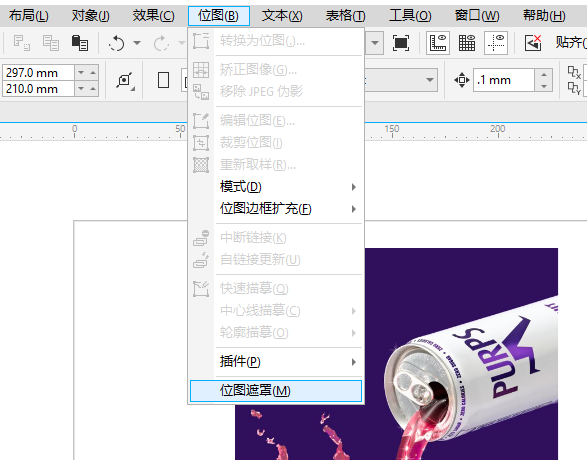This screenshot has width=587, height=460.
Task: Increase page width with up arrow
Action: [93, 73]
